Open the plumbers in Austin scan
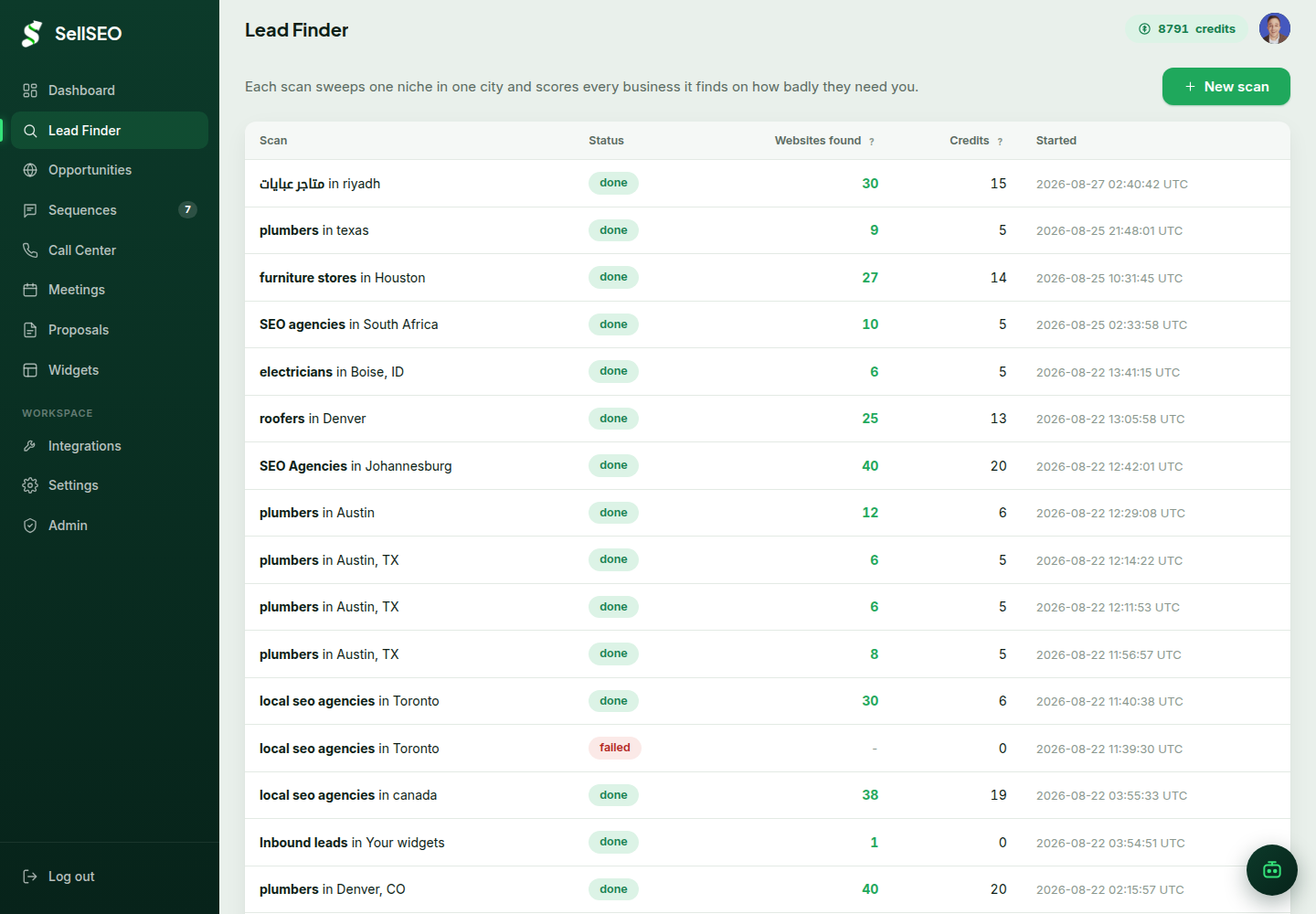 [x=768, y=513]
